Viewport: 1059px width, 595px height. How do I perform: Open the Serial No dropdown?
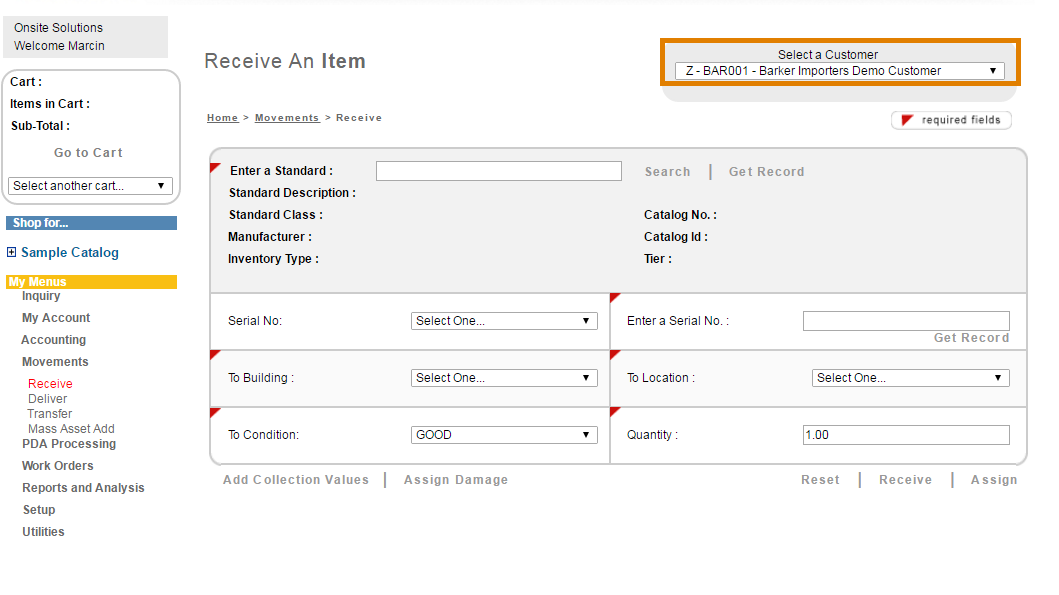tap(504, 321)
